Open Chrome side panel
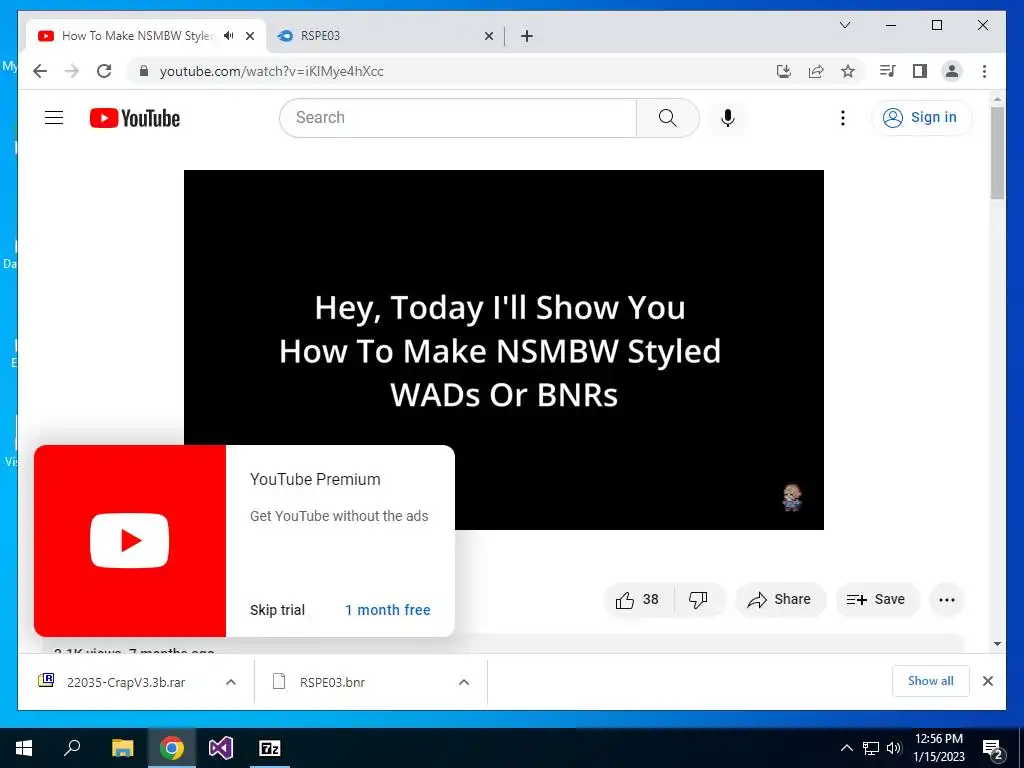 pyautogui.click(x=920, y=71)
